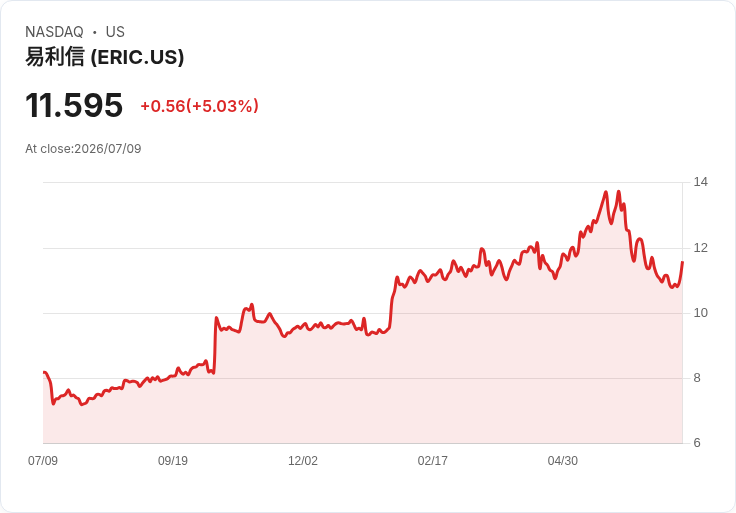Screen dimensions: 736x513
Task: Click the At close date text
Action: point(83,149)
